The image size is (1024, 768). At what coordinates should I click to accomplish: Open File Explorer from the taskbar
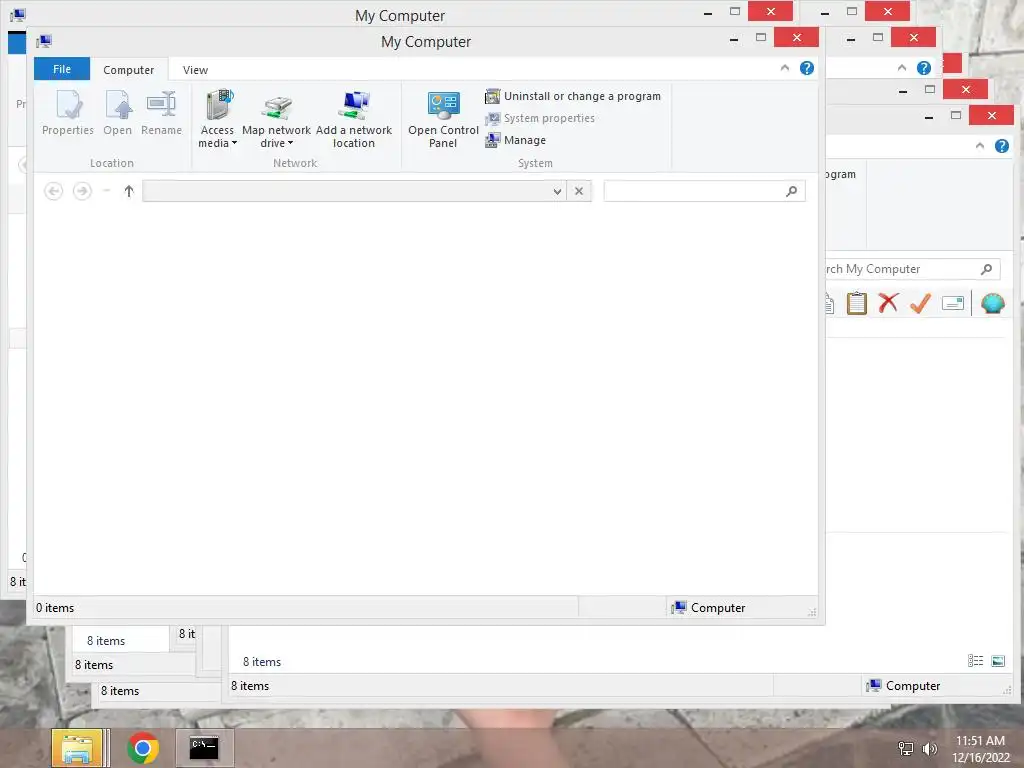click(78, 748)
